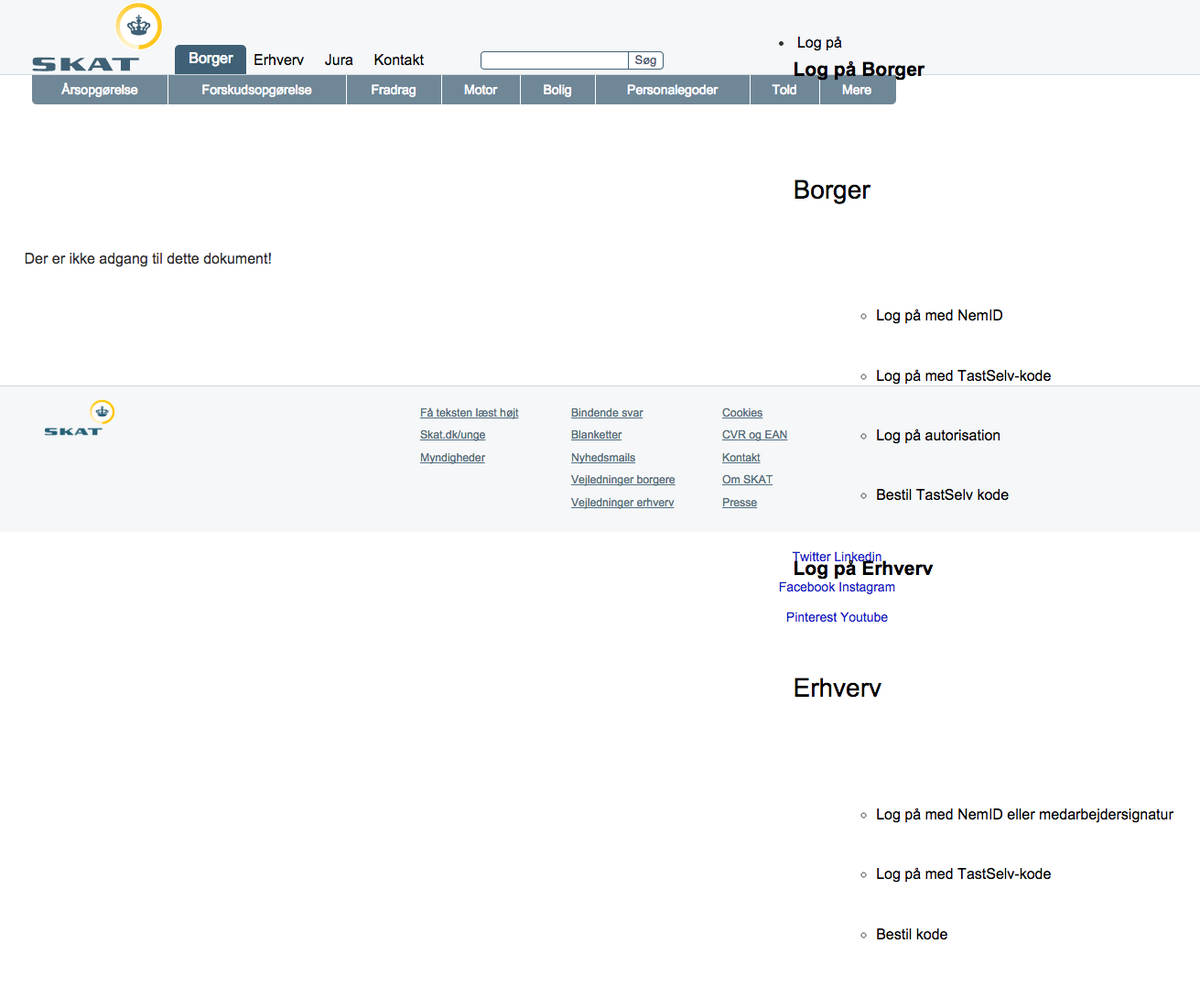Image resolution: width=1200 pixels, height=998 pixels.
Task: Click the Log på Borger heading
Action: coord(859,70)
